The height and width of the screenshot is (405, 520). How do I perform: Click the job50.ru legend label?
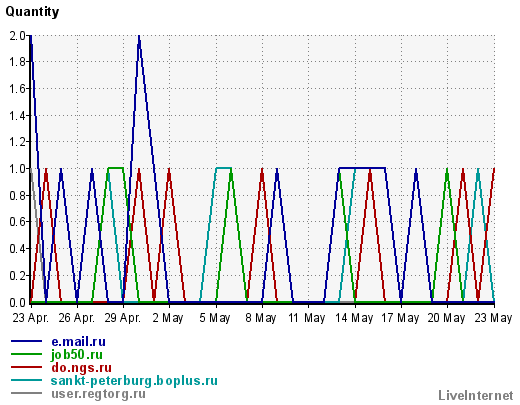(x=77, y=355)
